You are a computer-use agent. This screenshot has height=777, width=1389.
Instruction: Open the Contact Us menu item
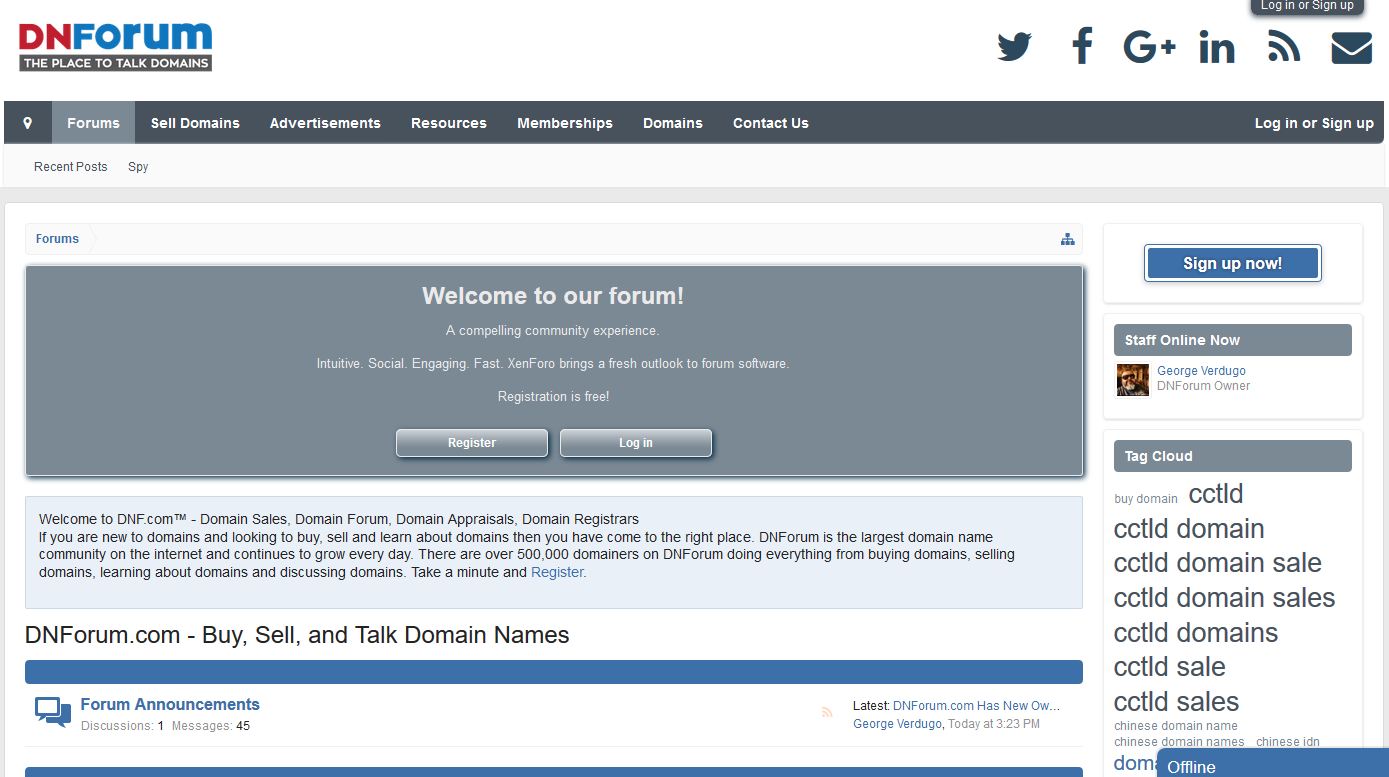tap(771, 123)
